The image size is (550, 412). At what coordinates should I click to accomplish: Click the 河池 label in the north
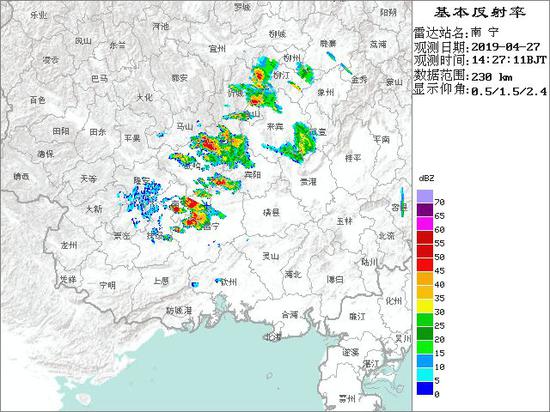coord(161,26)
